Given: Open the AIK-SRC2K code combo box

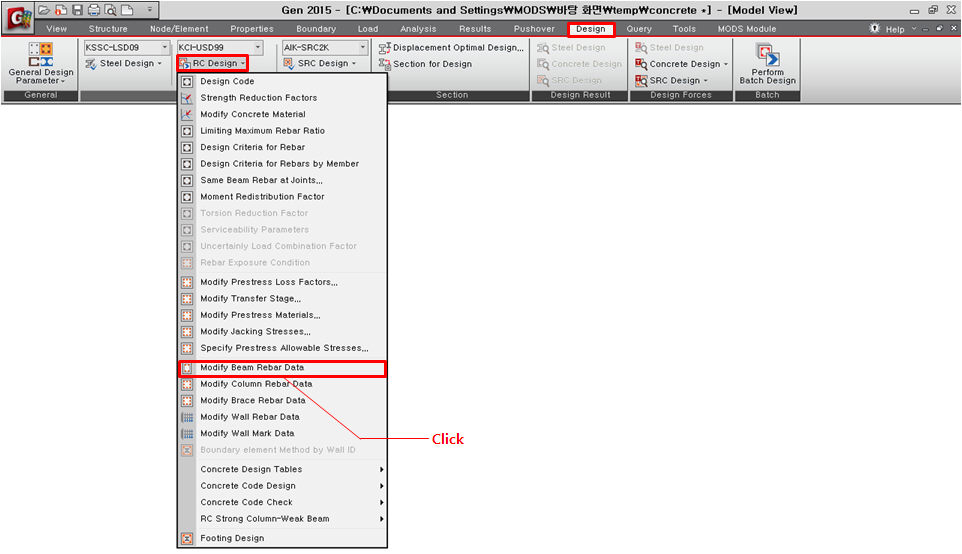Looking at the screenshot, I should (x=325, y=47).
